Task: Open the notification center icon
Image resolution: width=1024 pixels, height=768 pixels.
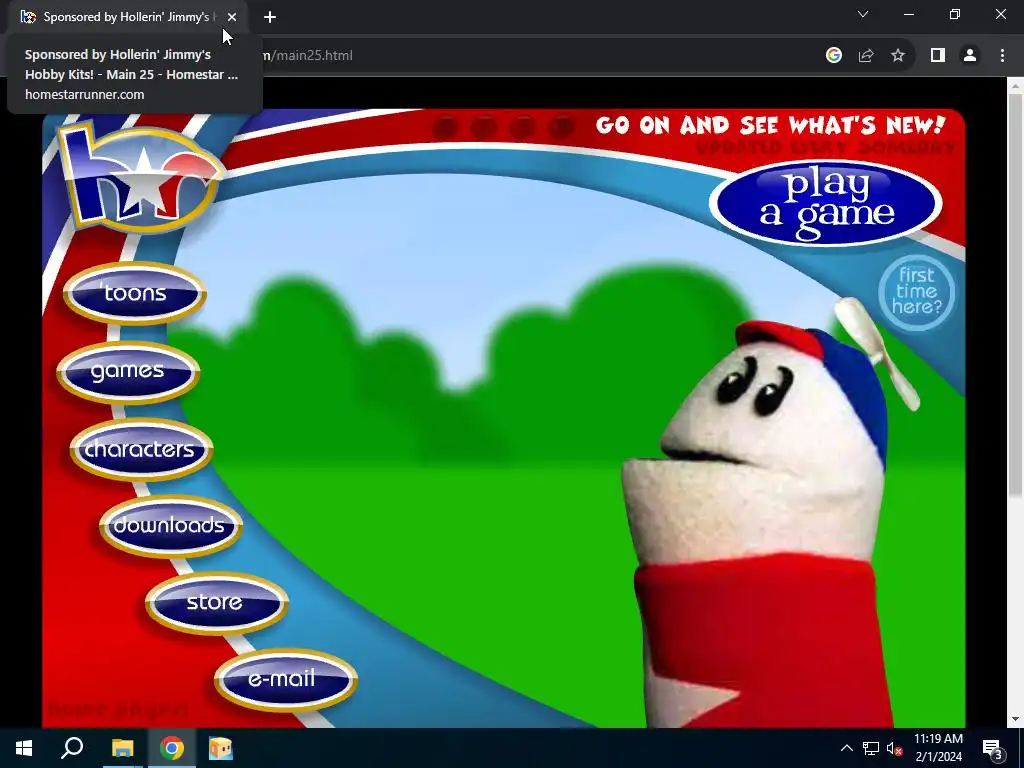Action: pos(993,748)
